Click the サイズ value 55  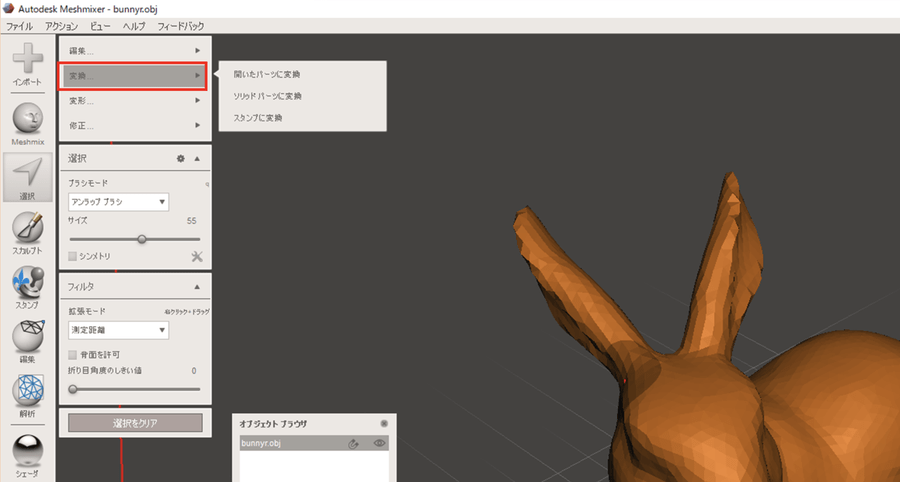(x=192, y=220)
